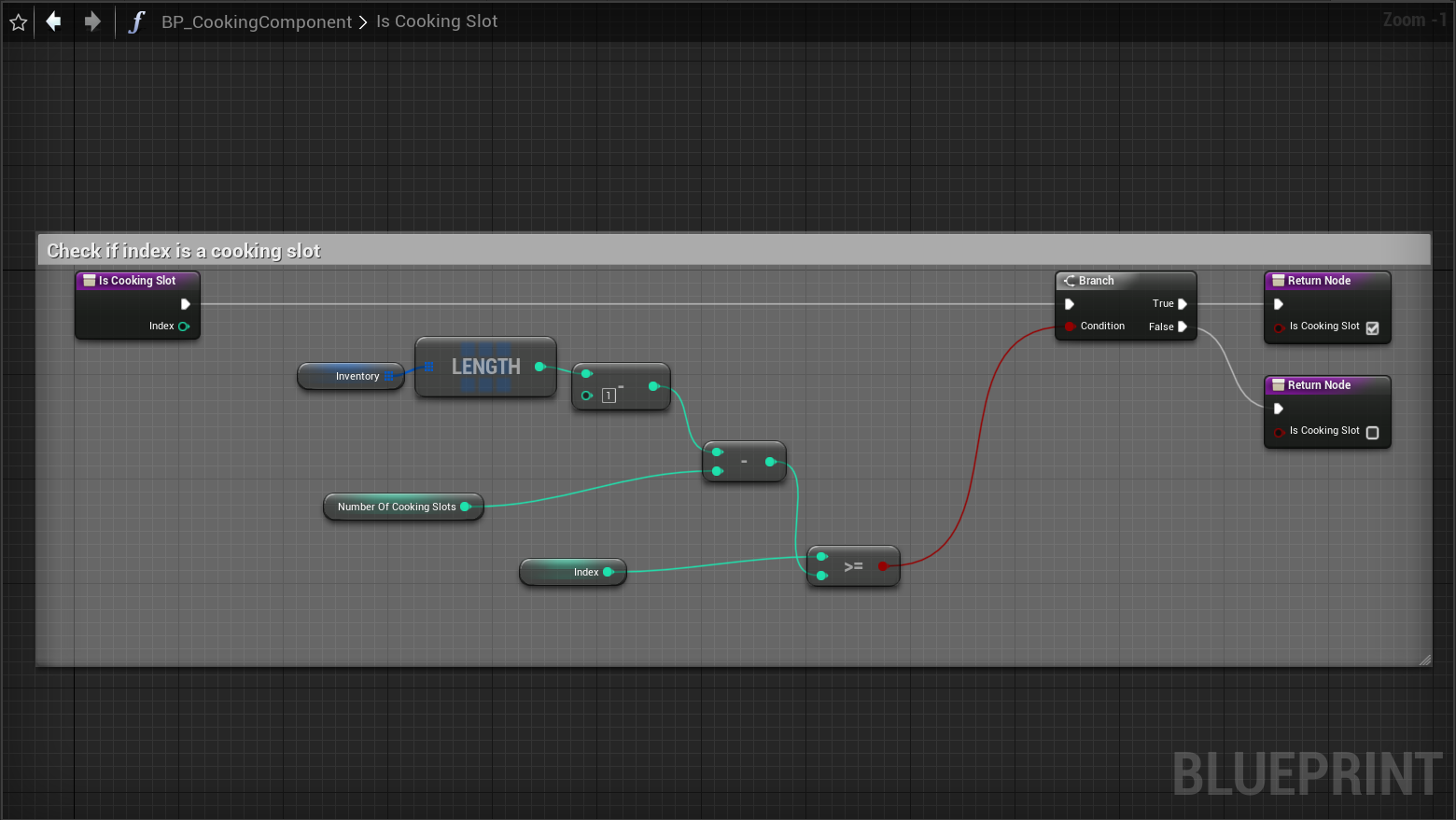Viewport: 1456px width, 820px height.
Task: Select the greater-or-equal comparison node
Action: click(853, 566)
